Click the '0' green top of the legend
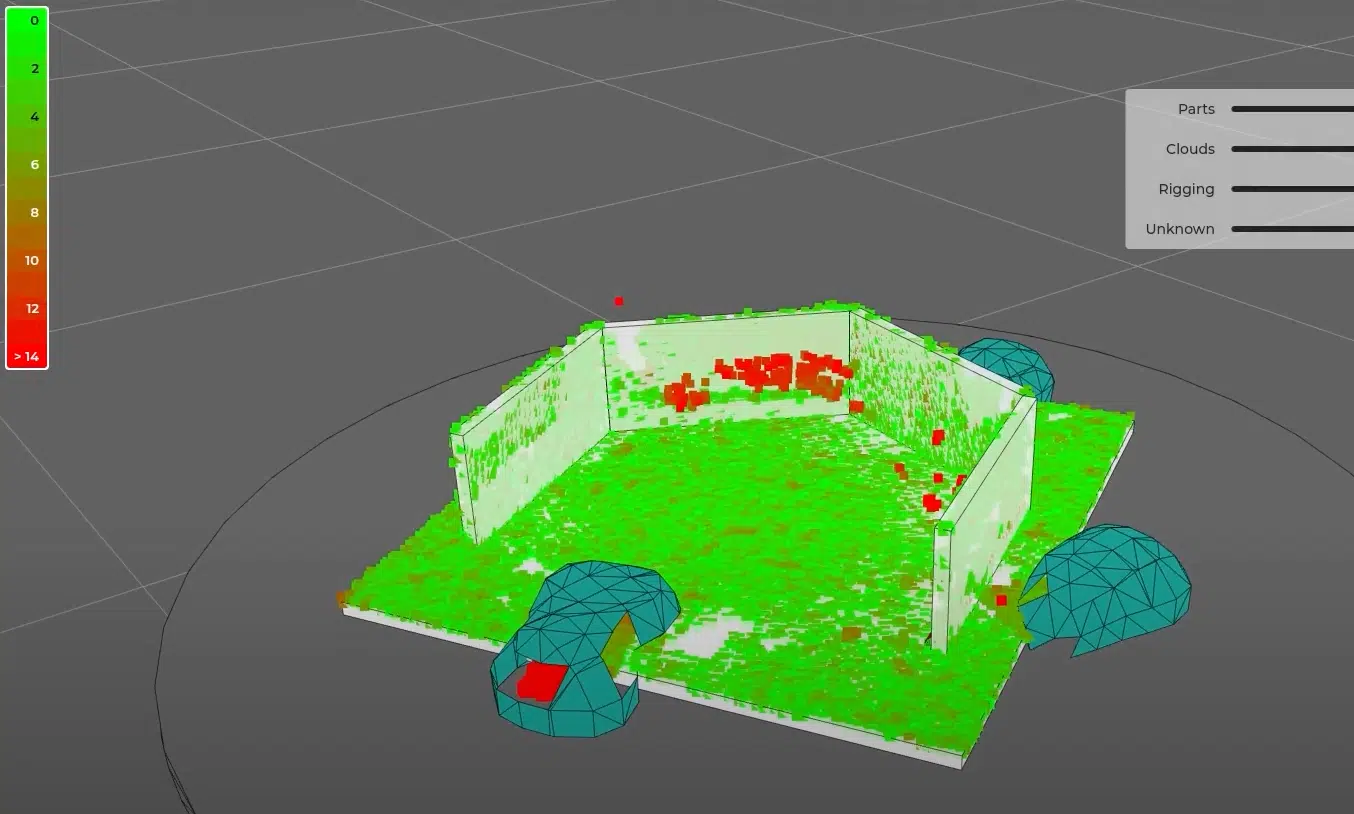This screenshot has width=1354, height=814. (34, 21)
